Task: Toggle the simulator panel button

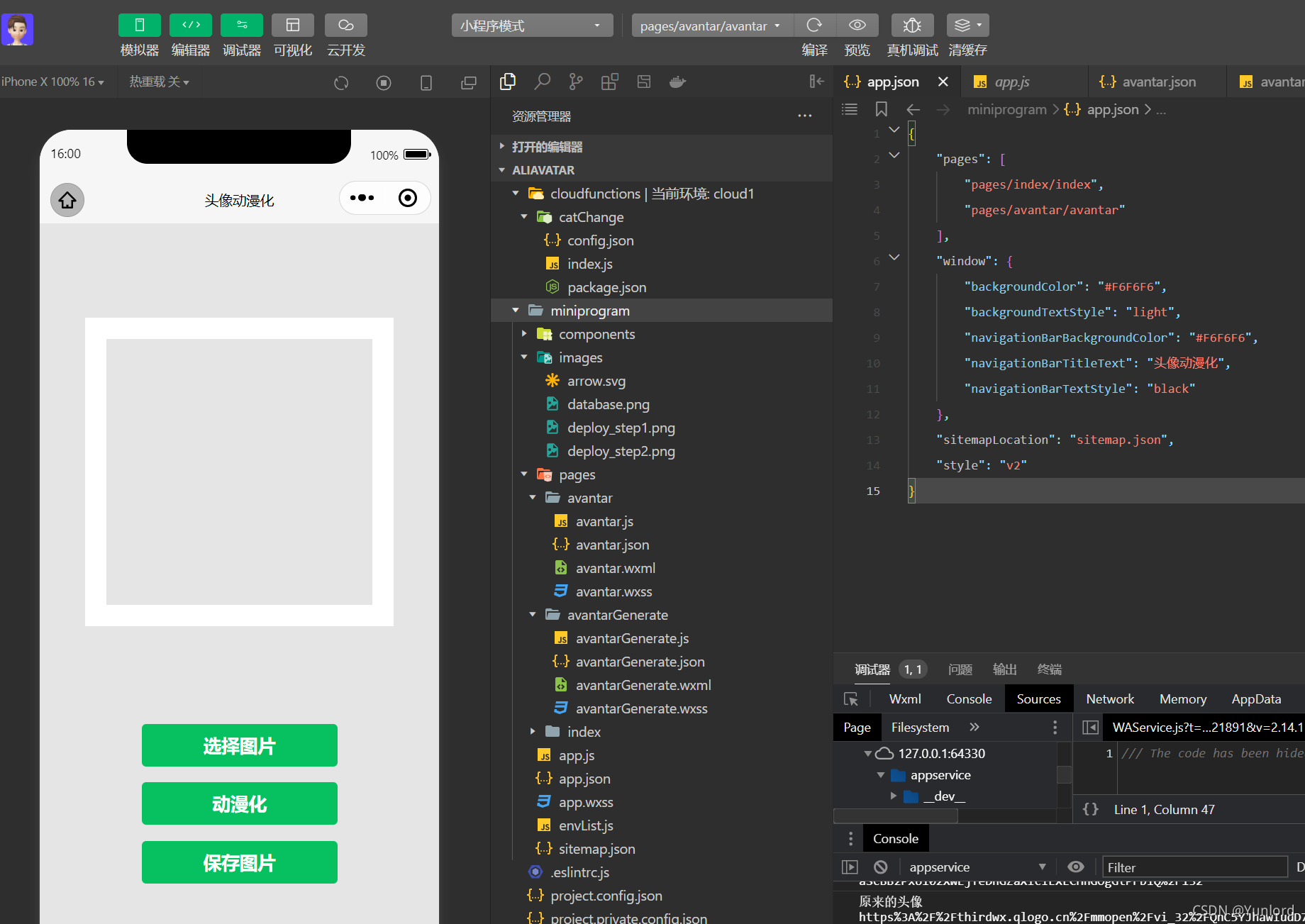Action: [x=139, y=26]
